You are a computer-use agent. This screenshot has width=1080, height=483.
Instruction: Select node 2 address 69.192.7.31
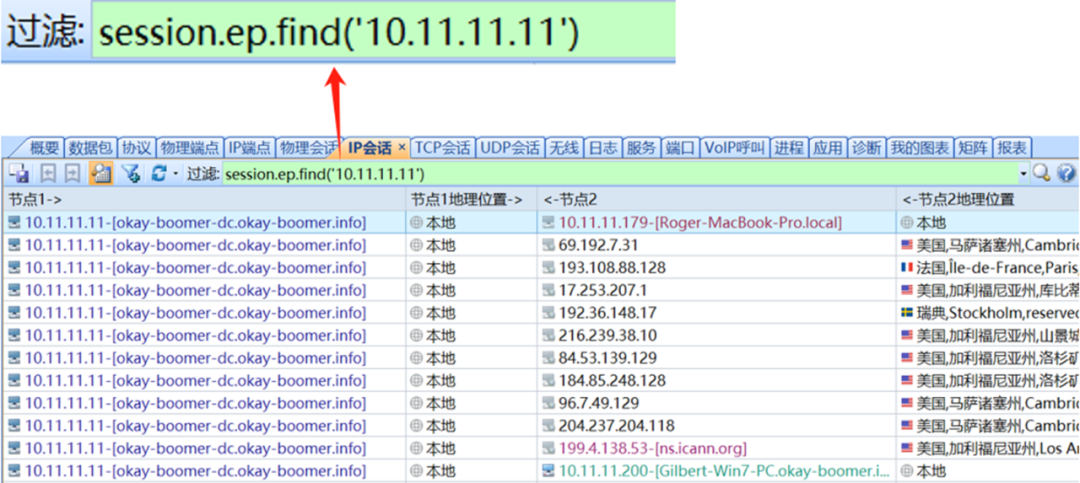click(x=599, y=245)
